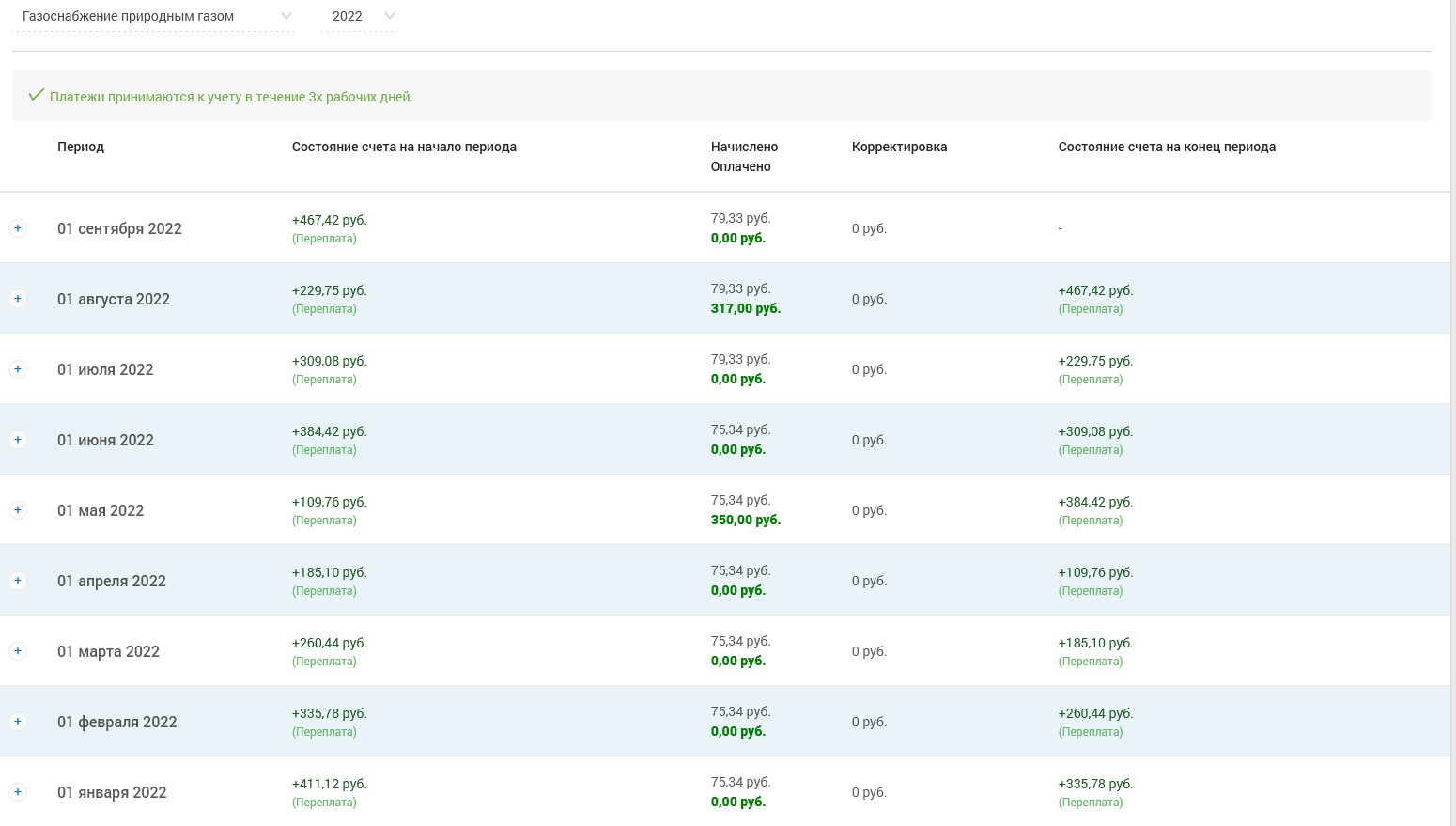Open the 2022 year dropdown

tap(360, 16)
